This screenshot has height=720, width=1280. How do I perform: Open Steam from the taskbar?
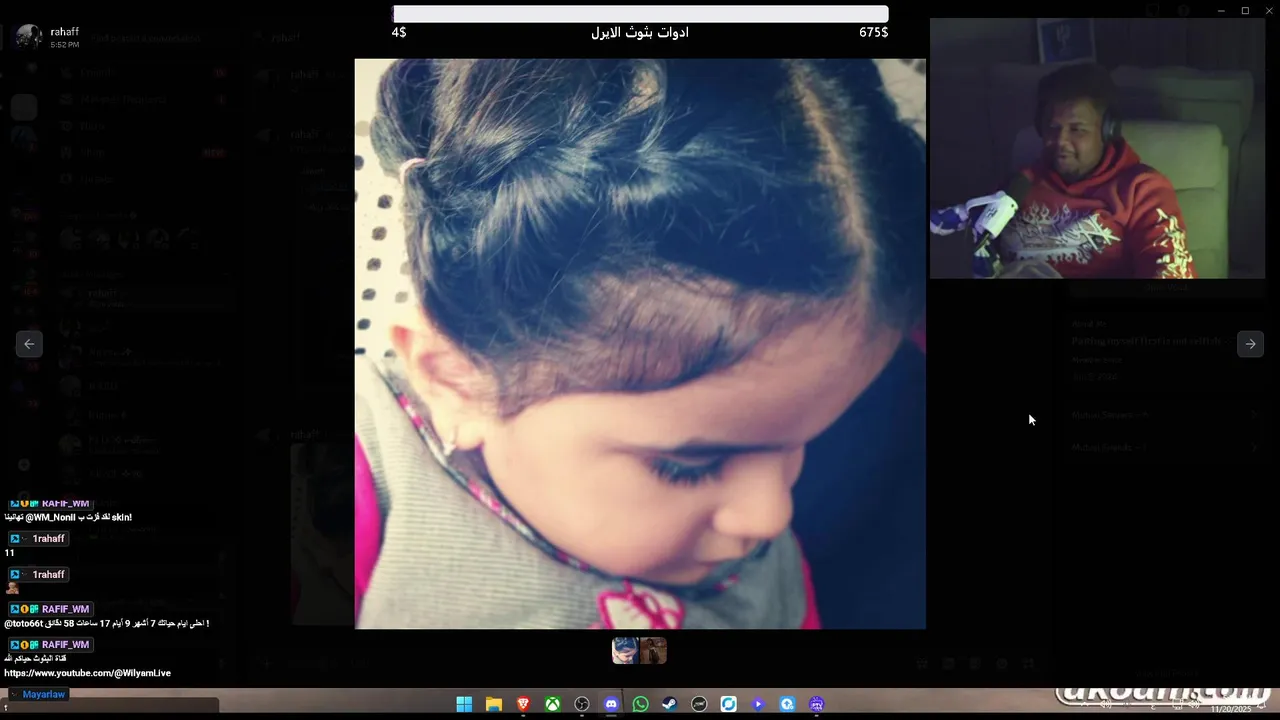[670, 704]
